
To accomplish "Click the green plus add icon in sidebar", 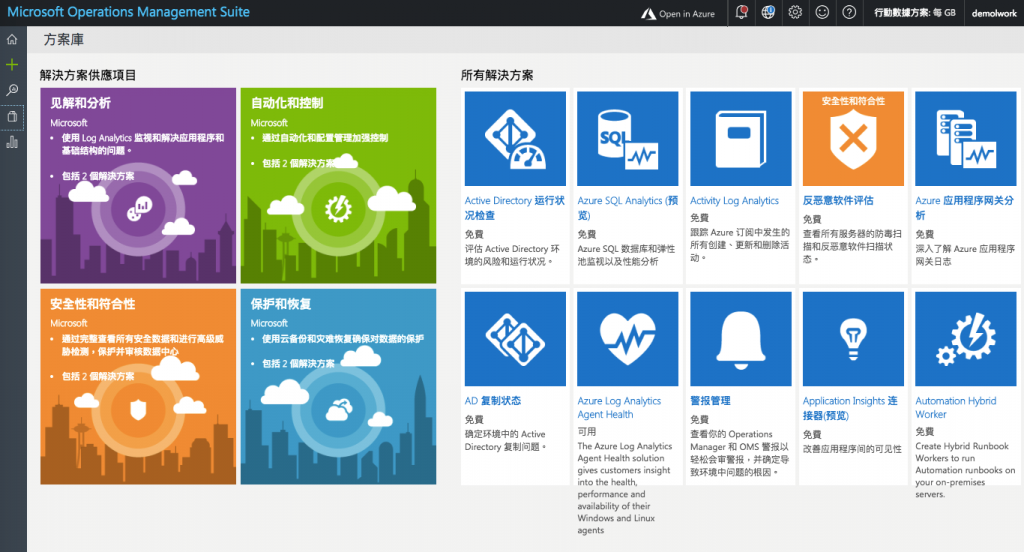I will click(12, 65).
